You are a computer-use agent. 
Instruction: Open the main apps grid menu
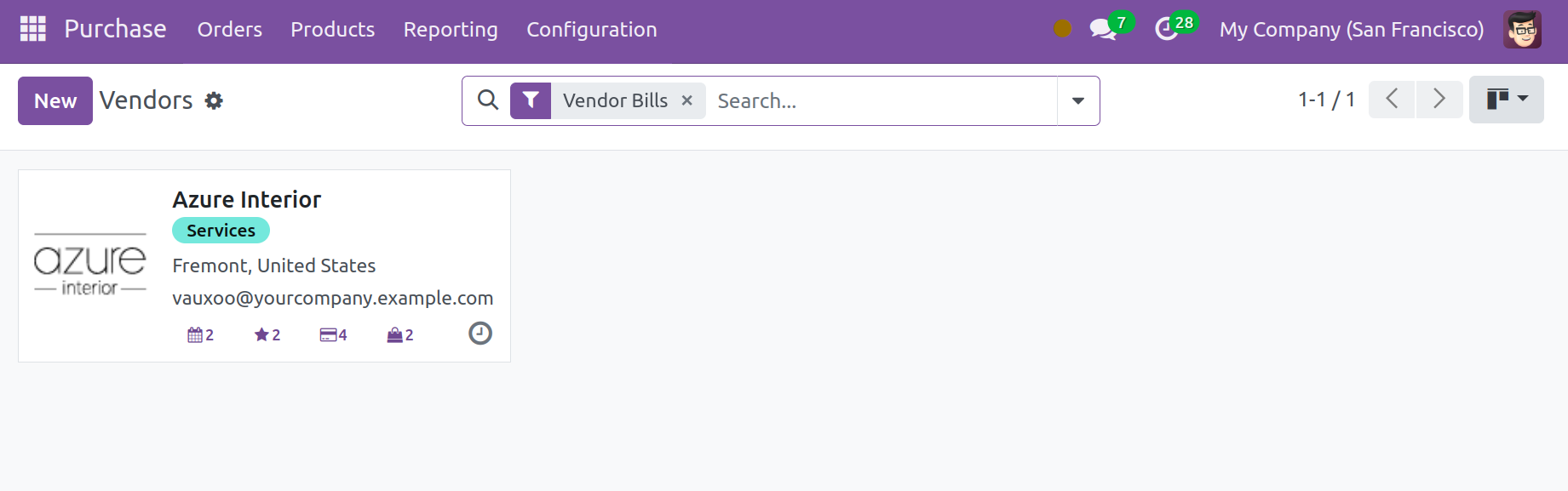tap(32, 29)
